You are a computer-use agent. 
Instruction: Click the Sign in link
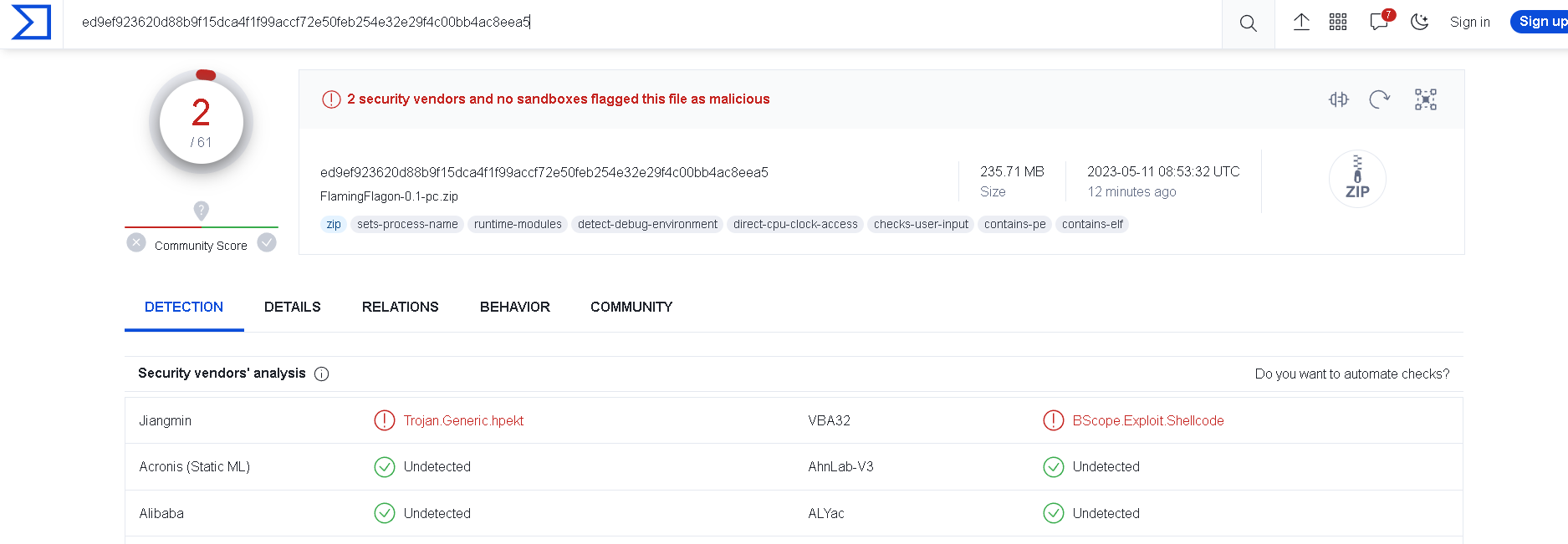tap(1469, 23)
